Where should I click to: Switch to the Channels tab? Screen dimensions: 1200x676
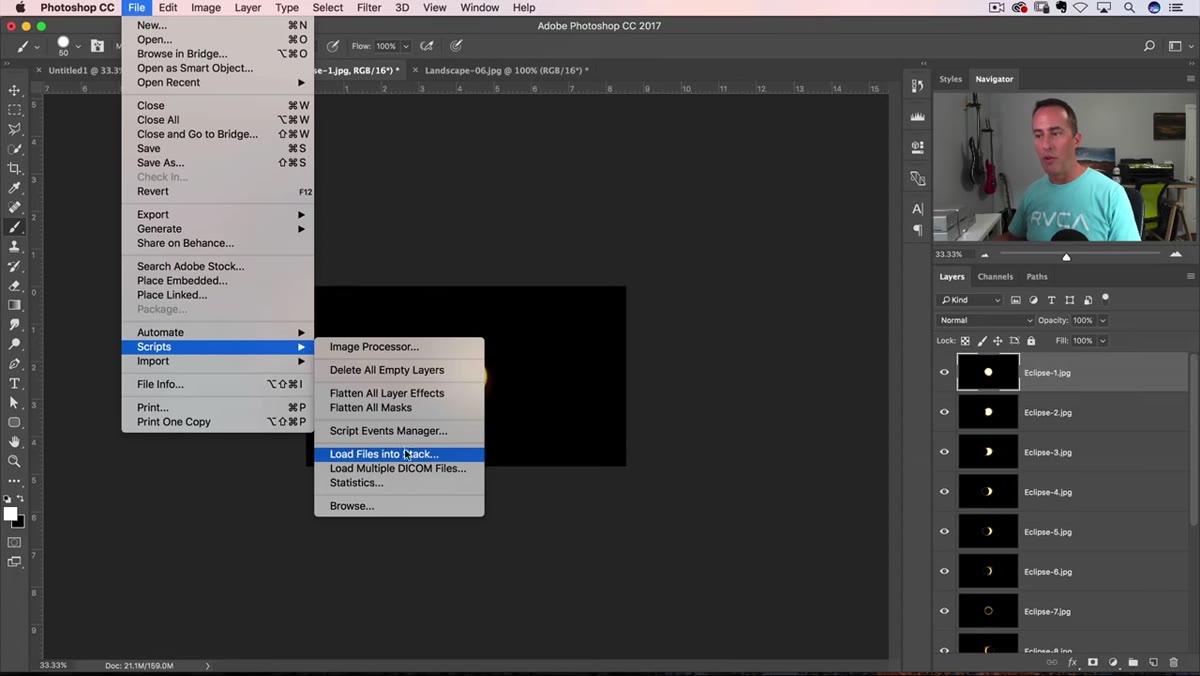pyautogui.click(x=995, y=277)
